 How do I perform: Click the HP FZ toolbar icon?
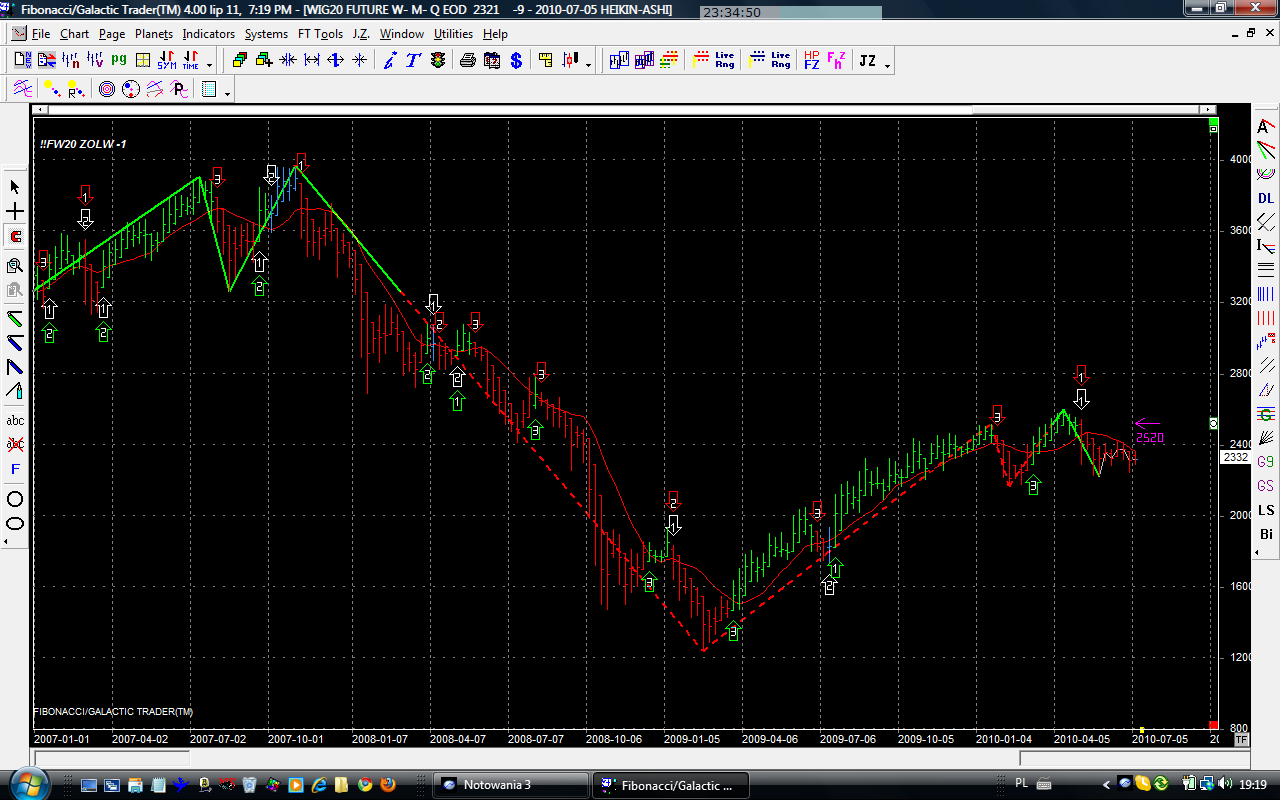click(x=811, y=61)
